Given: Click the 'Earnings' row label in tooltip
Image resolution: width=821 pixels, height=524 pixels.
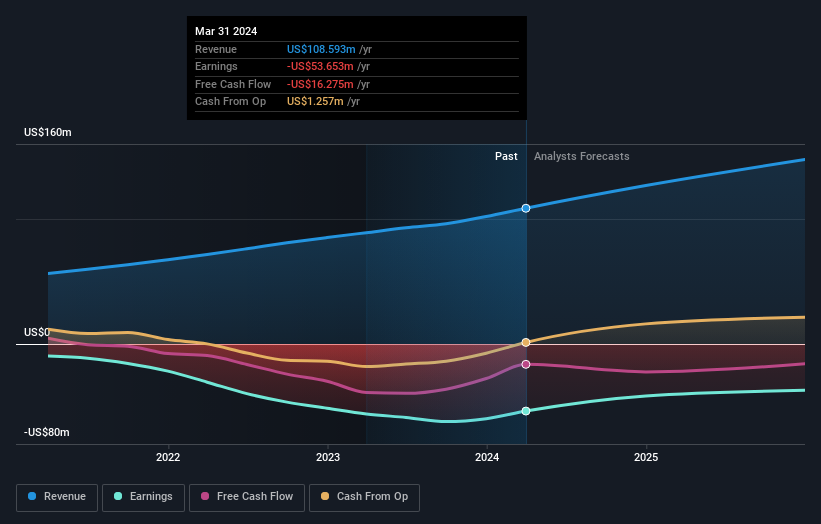Looking at the screenshot, I should pyautogui.click(x=216, y=66).
